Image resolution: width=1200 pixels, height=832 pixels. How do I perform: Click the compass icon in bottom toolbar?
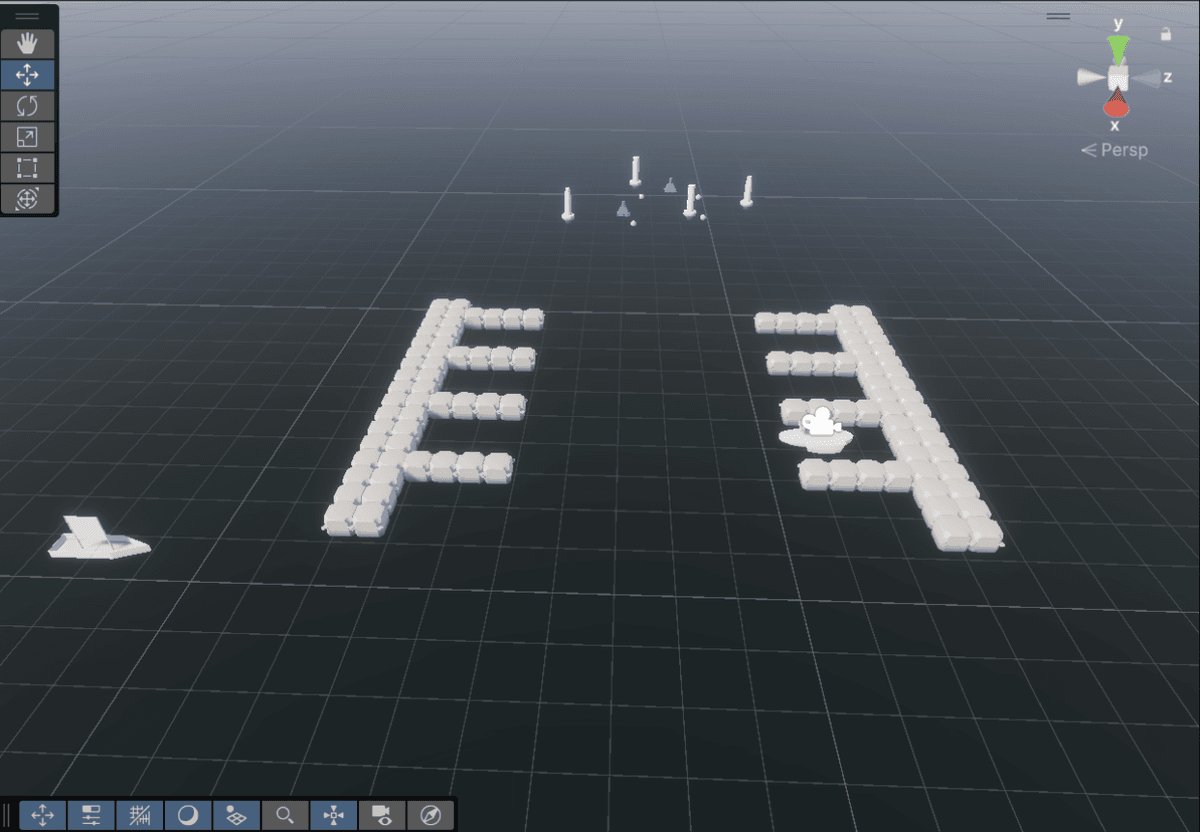[x=431, y=815]
